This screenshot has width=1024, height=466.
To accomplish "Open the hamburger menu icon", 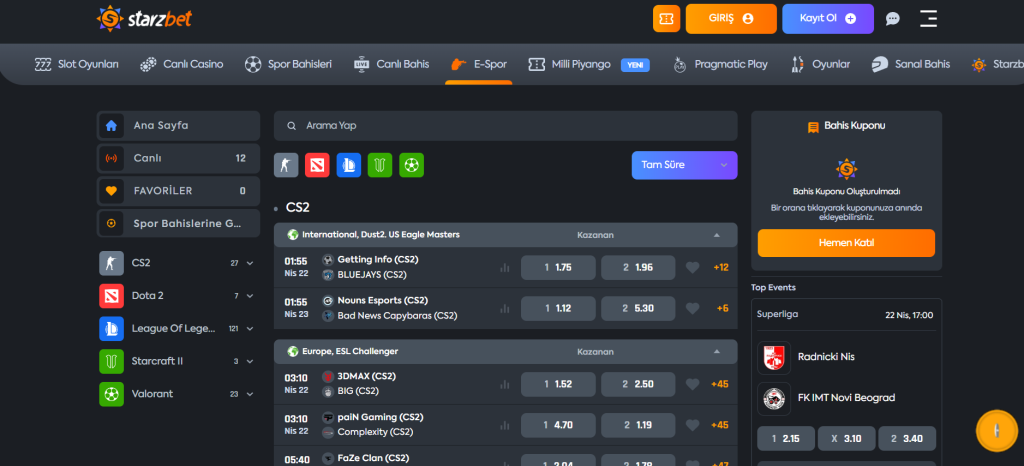I will [x=928, y=18].
